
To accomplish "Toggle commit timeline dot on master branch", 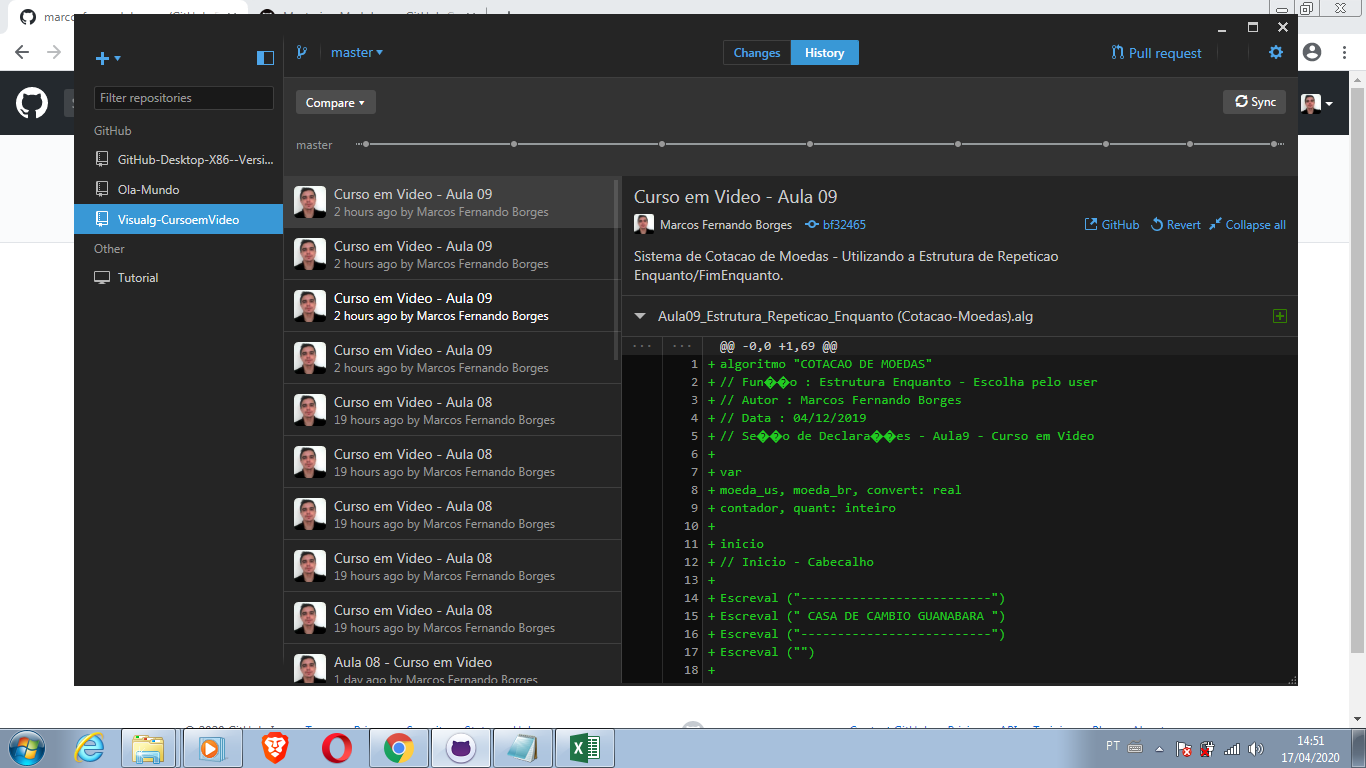I will tap(368, 144).
